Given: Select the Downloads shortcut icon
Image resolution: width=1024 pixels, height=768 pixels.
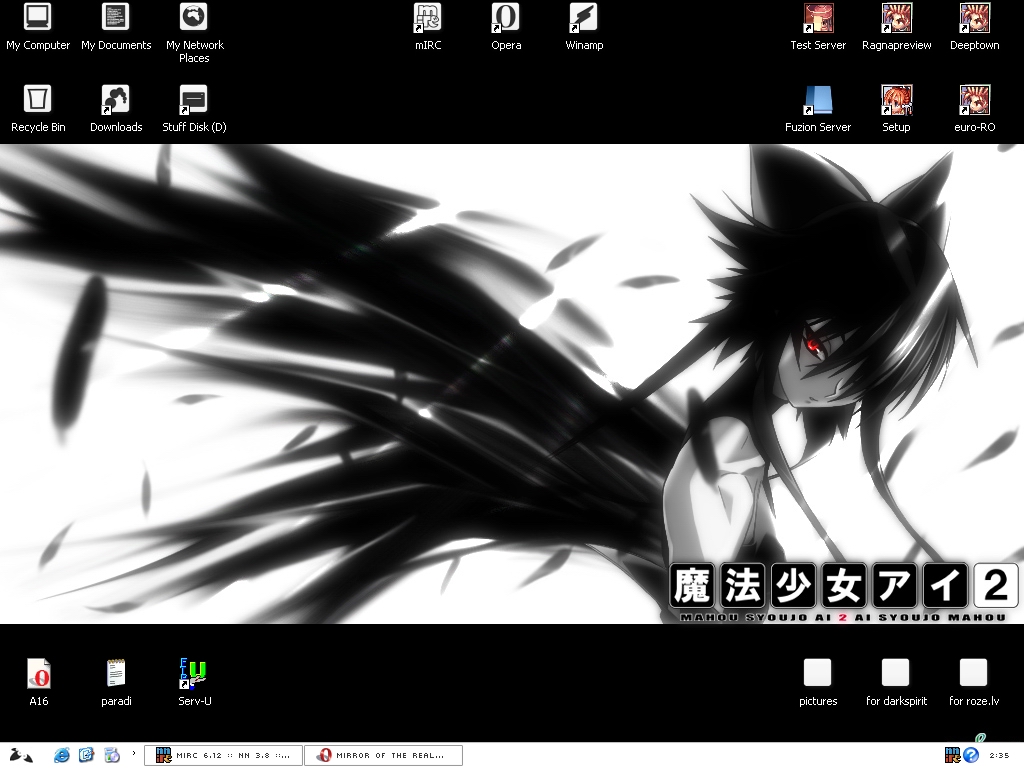Looking at the screenshot, I should (116, 99).
